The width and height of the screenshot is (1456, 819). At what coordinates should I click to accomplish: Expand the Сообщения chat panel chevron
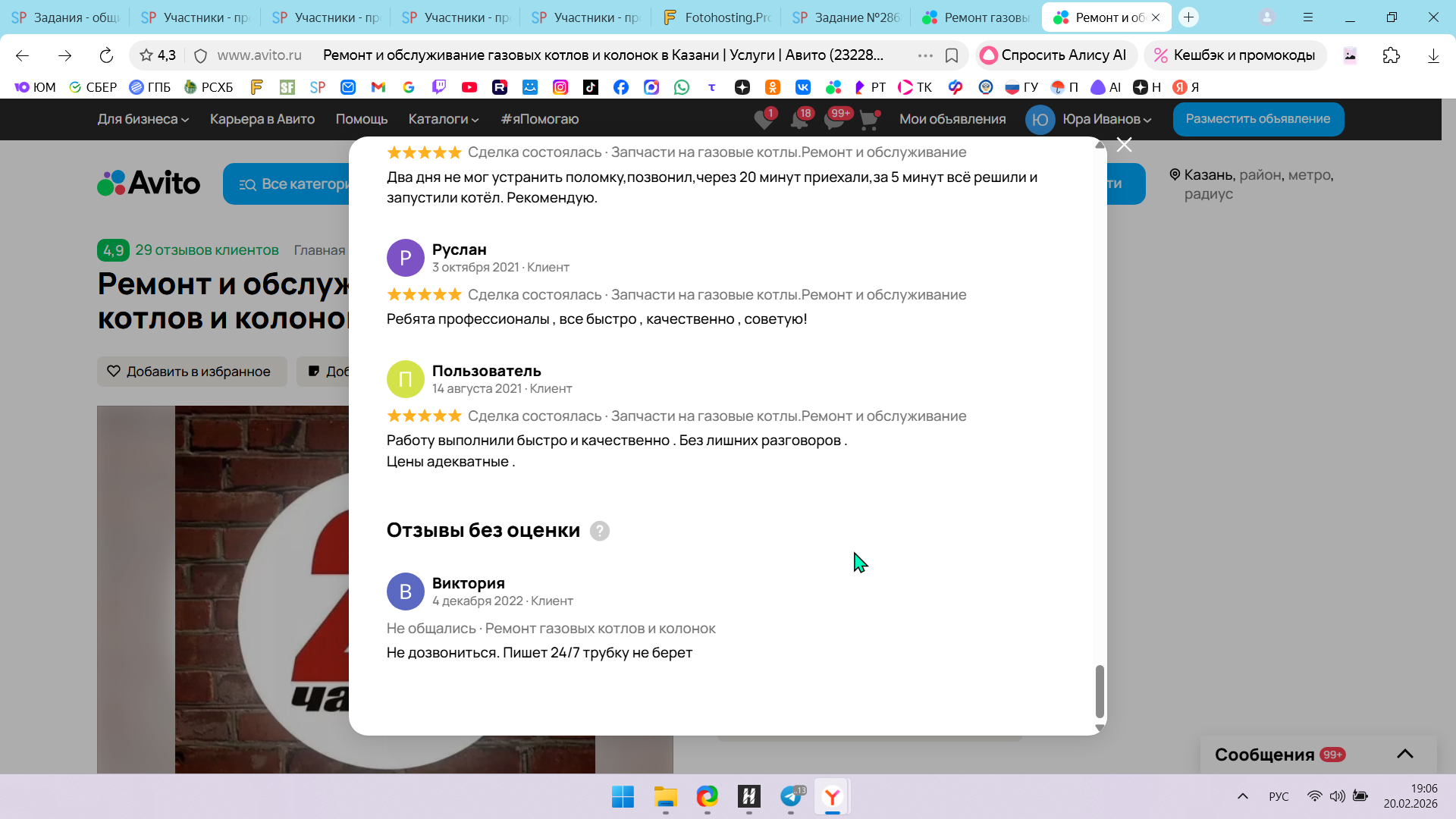(1404, 754)
